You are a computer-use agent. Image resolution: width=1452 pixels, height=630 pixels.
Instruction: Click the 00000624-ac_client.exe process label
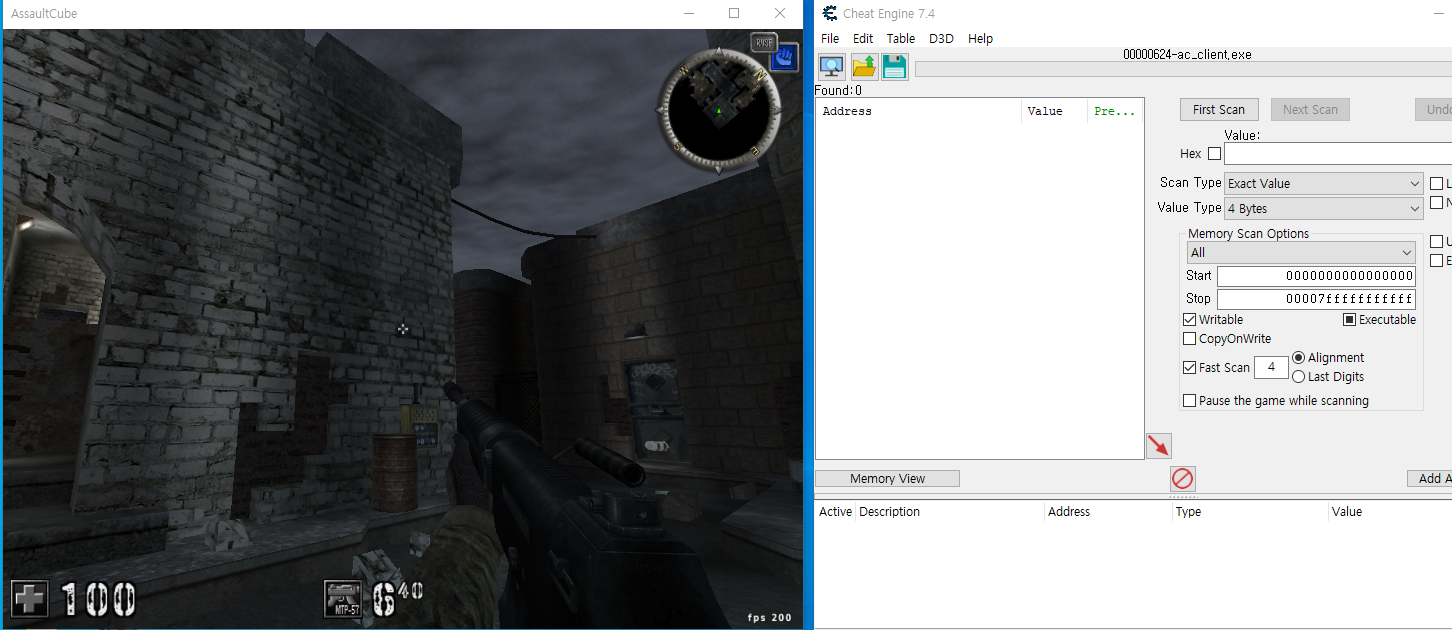[1187, 55]
